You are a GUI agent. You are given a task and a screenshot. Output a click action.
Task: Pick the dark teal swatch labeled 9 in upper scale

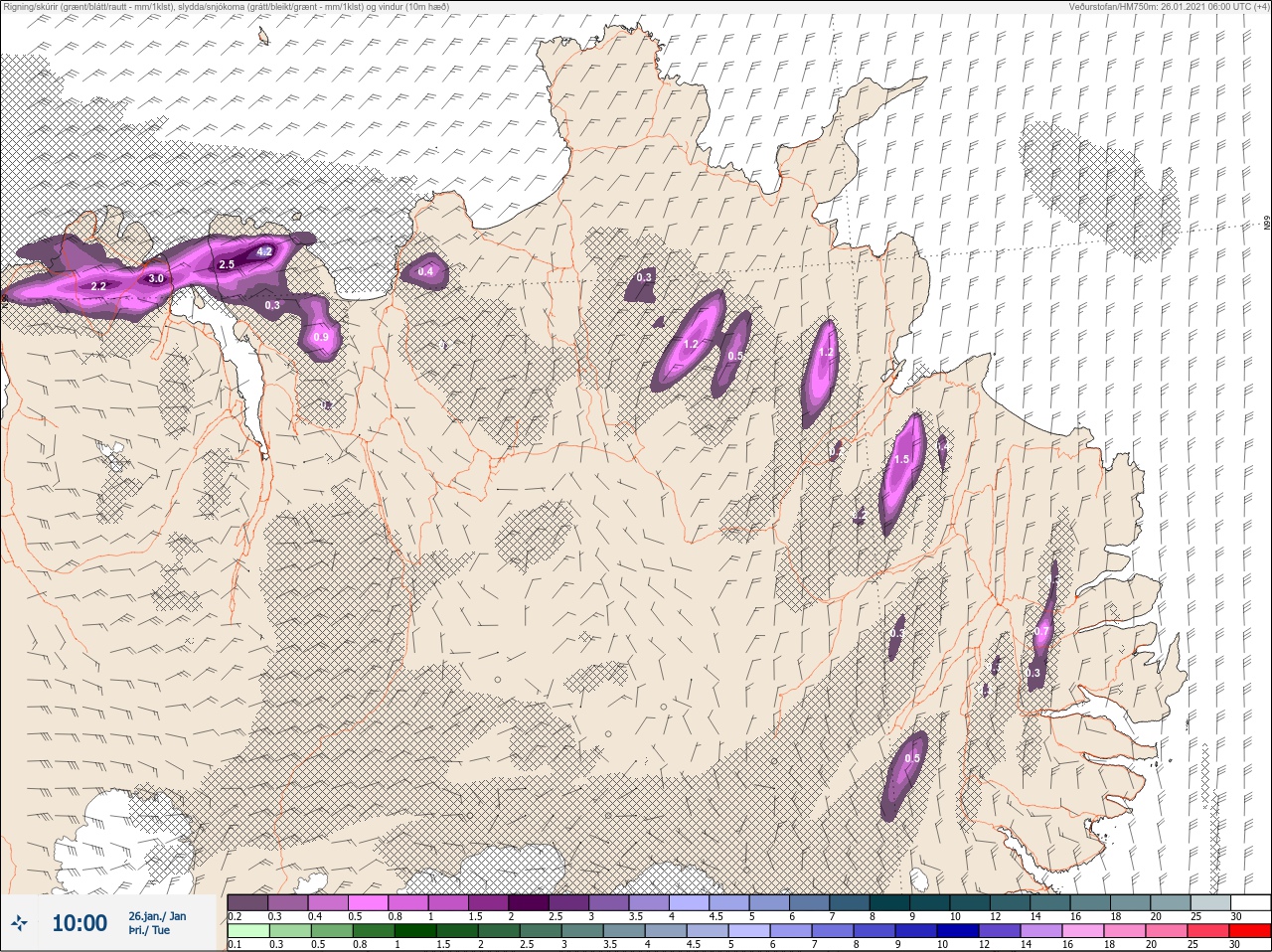click(x=929, y=902)
